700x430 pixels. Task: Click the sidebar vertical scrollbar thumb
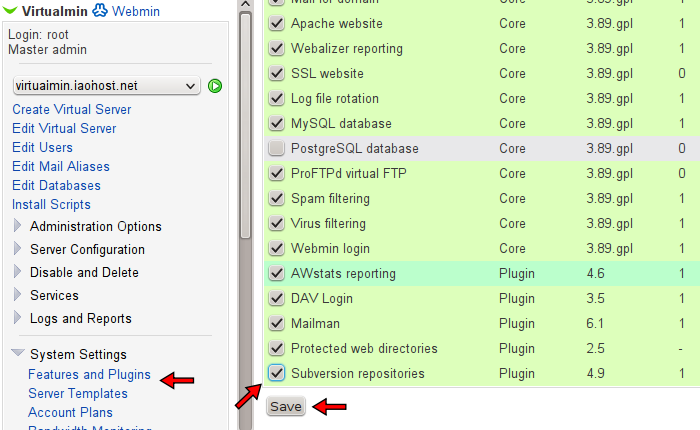245,125
